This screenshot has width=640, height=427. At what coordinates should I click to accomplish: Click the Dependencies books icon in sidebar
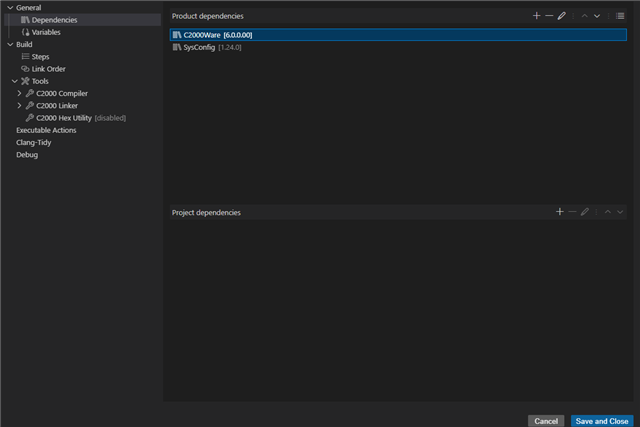pyautogui.click(x=25, y=20)
